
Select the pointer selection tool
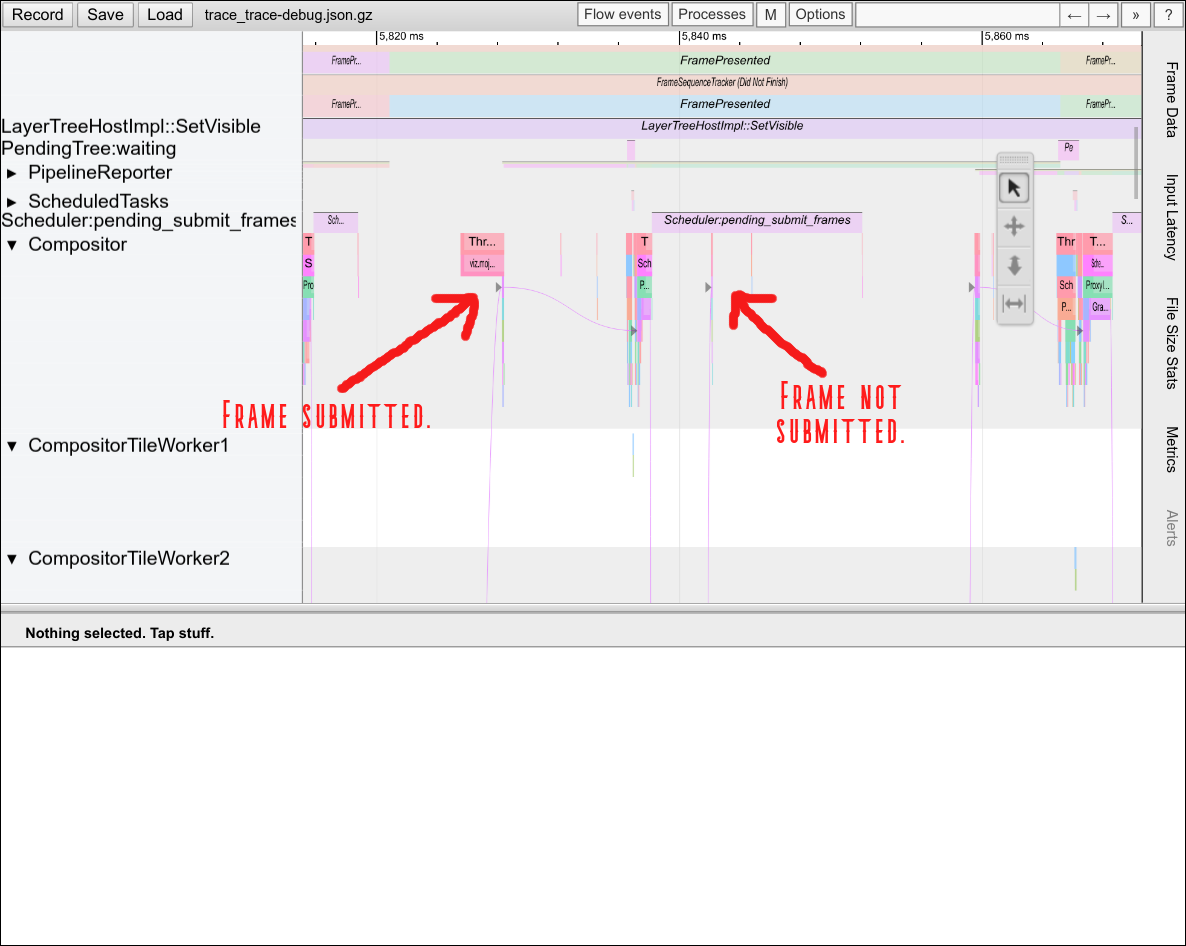pyautogui.click(x=1014, y=187)
